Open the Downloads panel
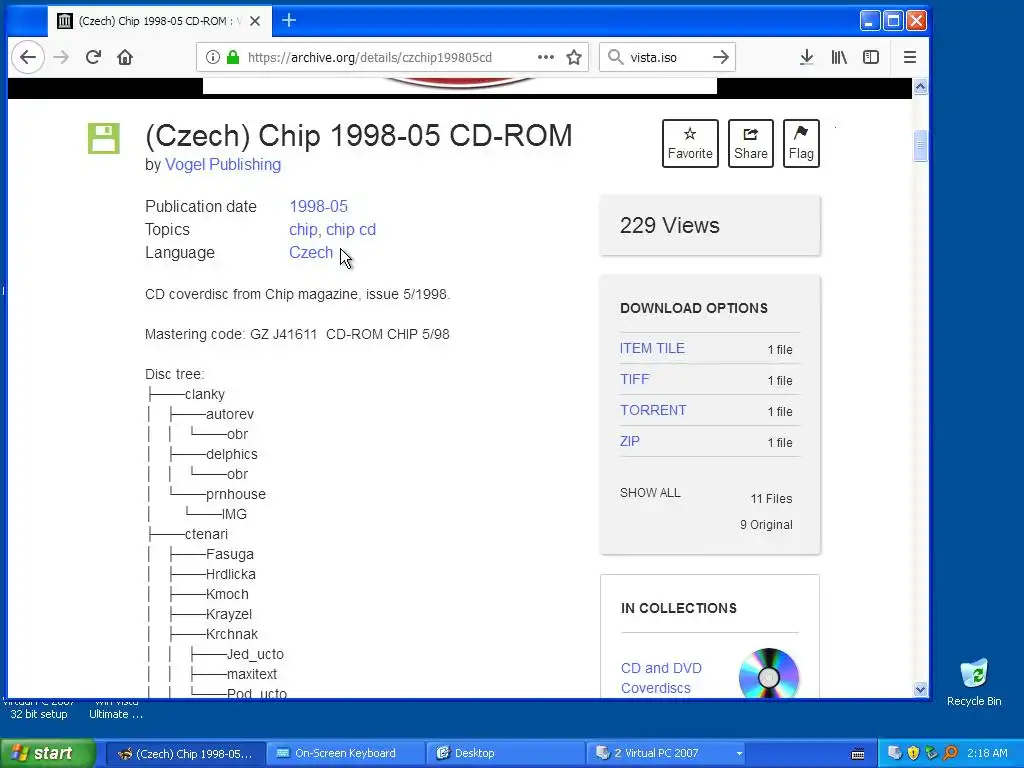The width and height of the screenshot is (1024, 768). point(807,57)
